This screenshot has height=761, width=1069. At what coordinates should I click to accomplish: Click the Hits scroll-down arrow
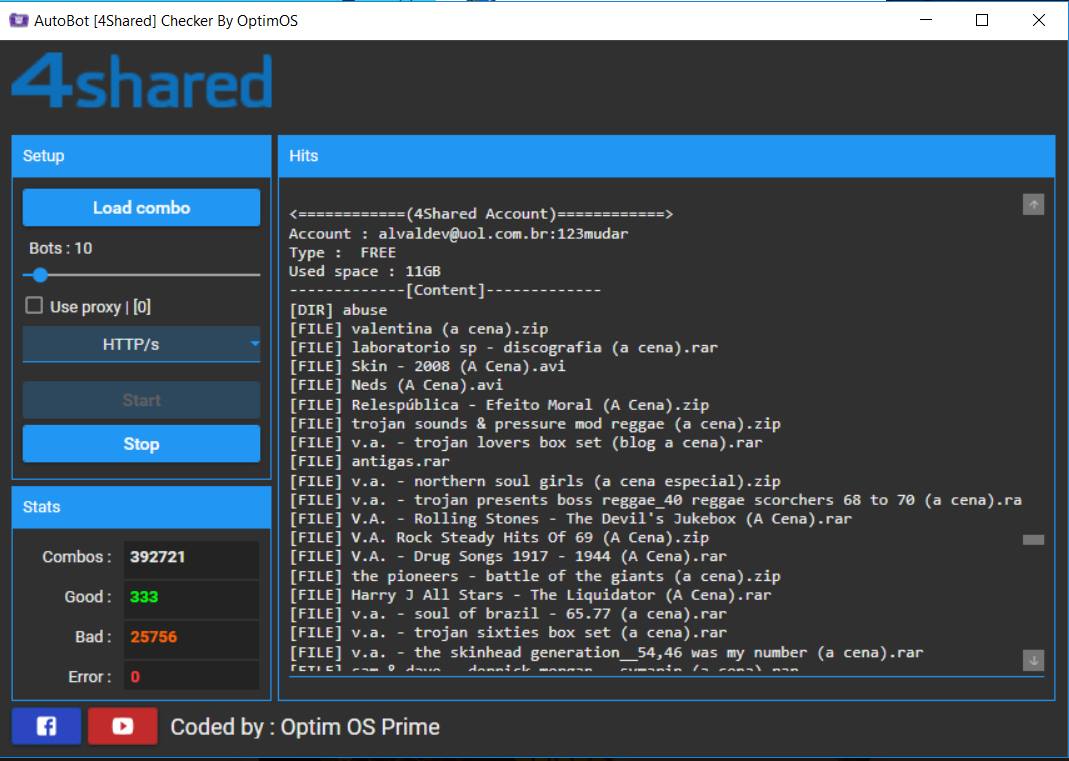(x=1033, y=660)
